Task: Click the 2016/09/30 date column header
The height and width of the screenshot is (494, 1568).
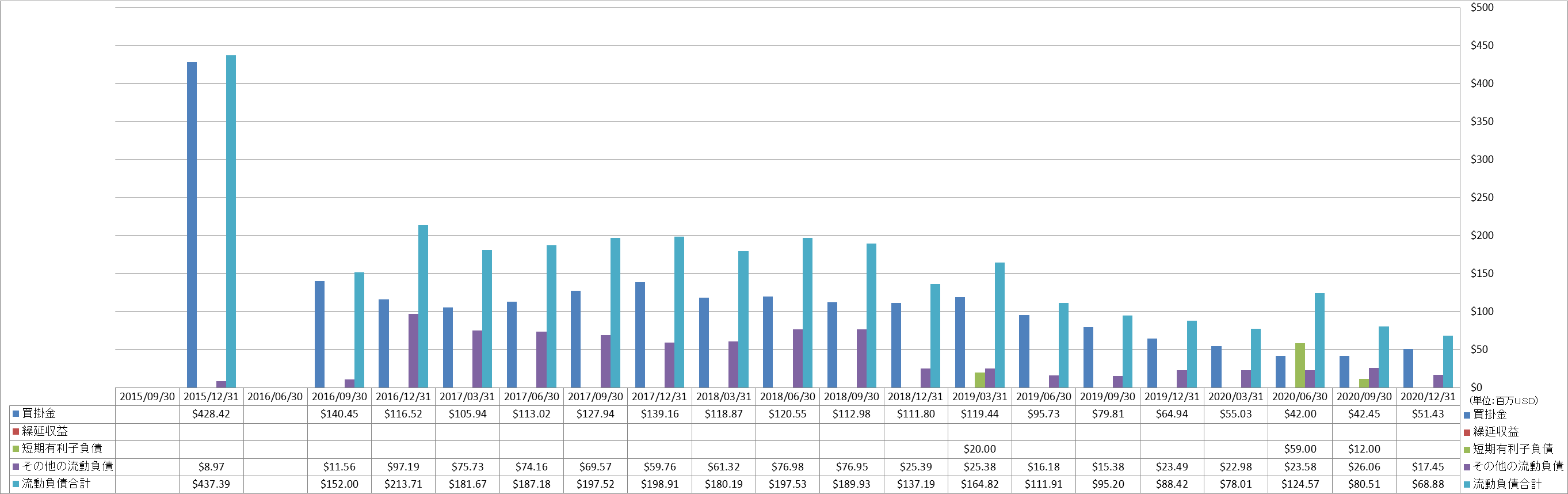Action: [x=339, y=397]
